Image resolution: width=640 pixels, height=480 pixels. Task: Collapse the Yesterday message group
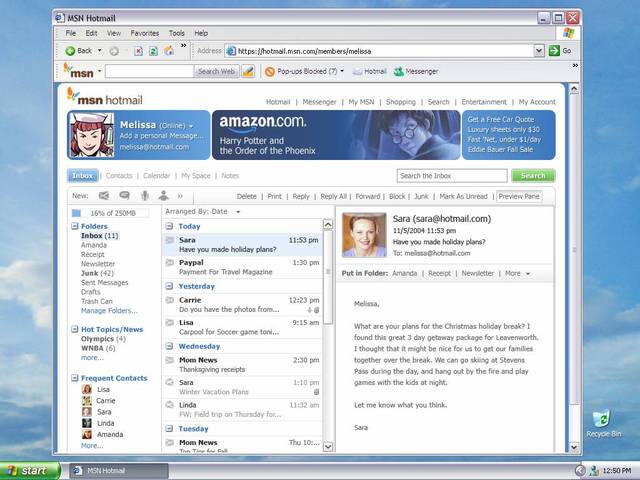click(169, 286)
